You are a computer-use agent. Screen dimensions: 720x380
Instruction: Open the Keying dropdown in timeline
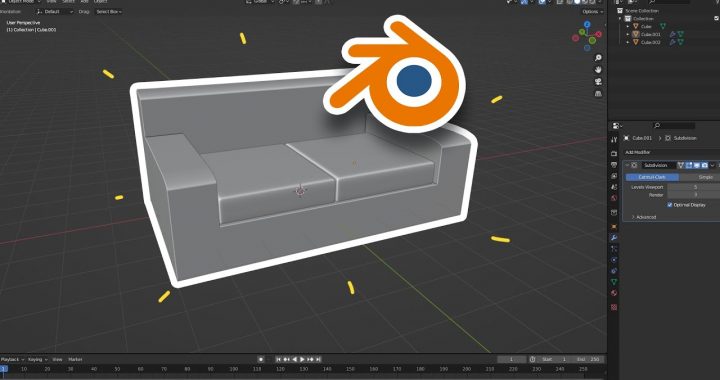point(37,359)
